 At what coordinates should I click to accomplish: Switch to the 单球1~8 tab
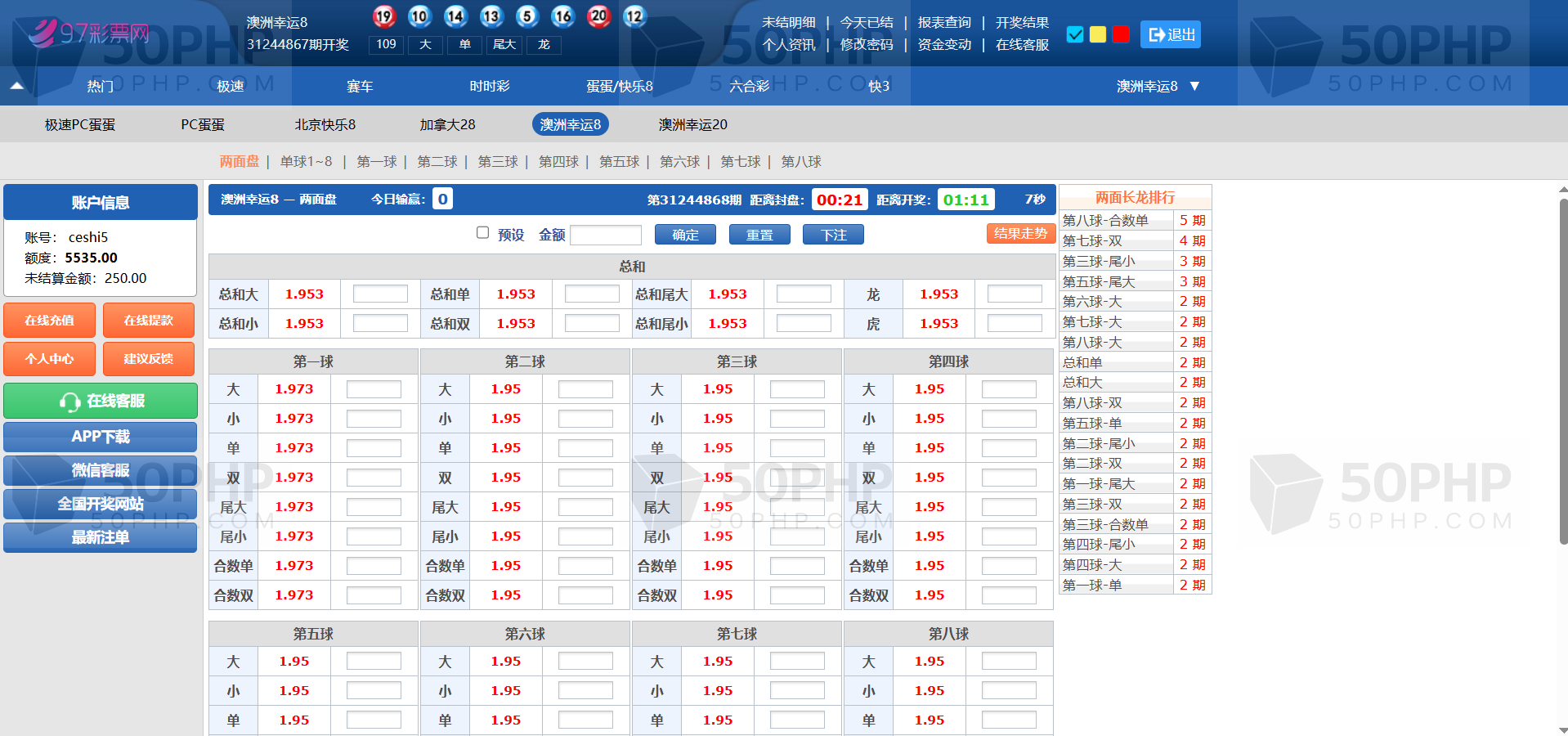point(306,162)
